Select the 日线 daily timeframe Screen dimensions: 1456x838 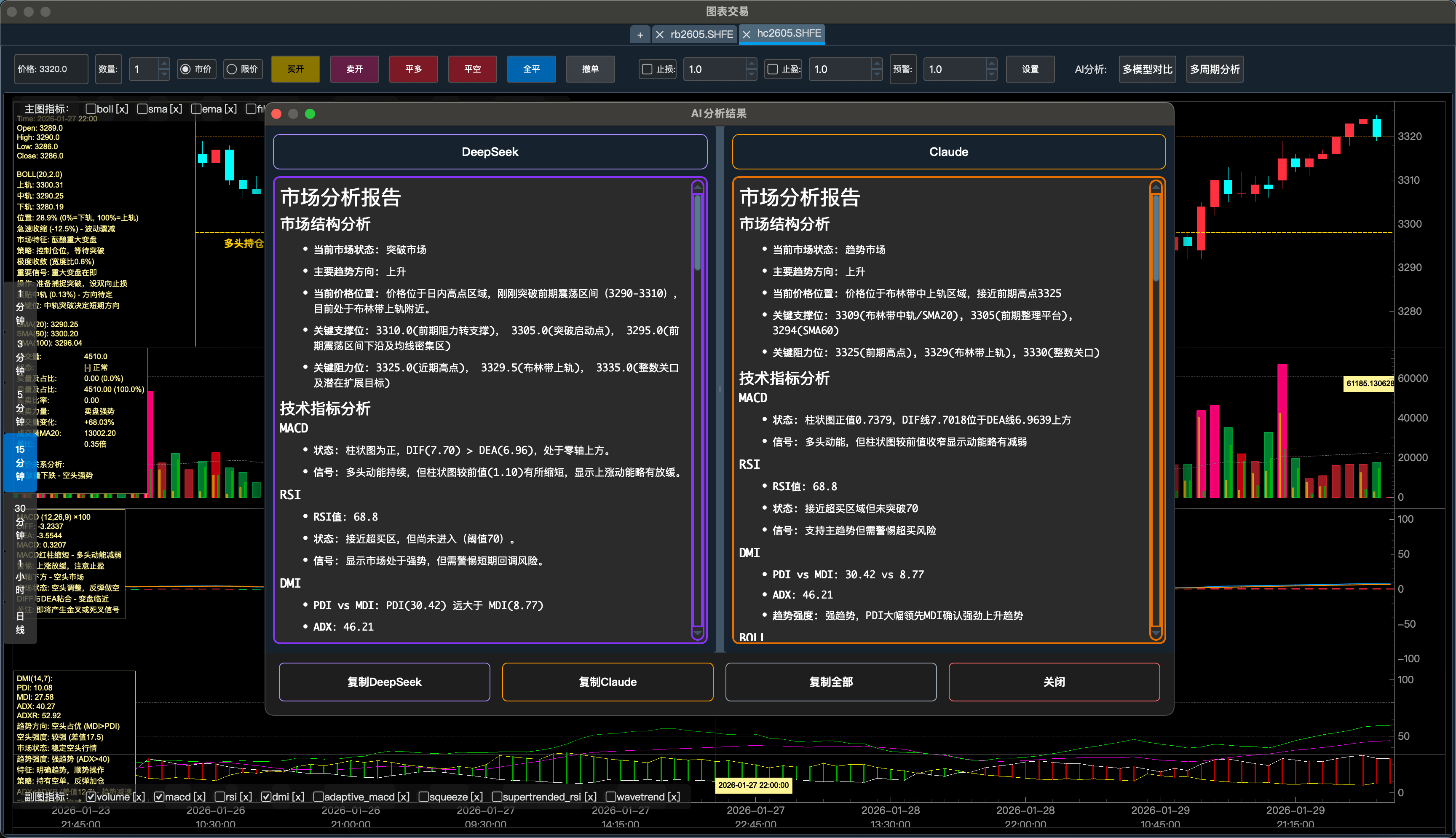click(x=20, y=624)
